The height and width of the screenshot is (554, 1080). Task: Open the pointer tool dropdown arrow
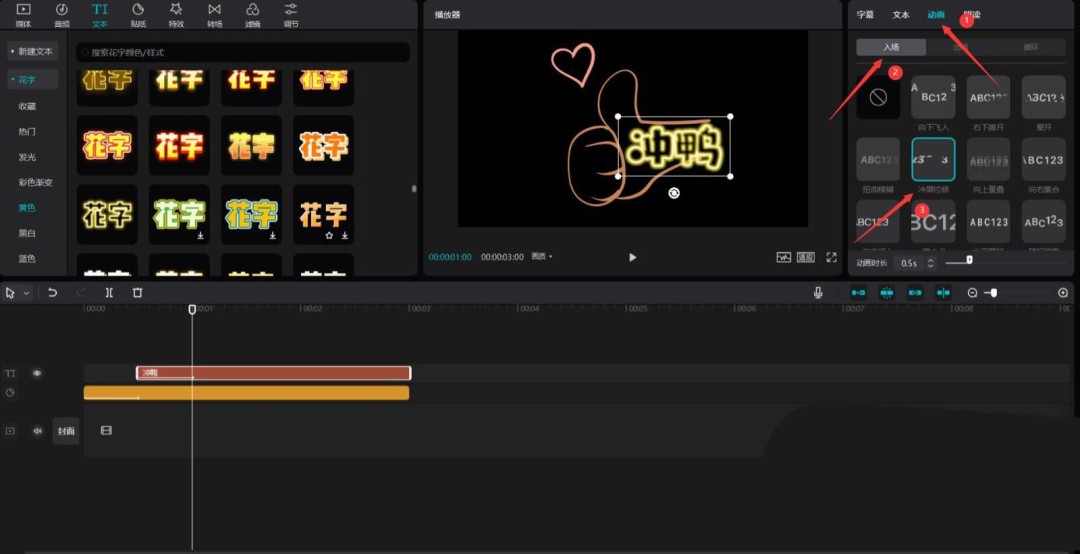[x=26, y=293]
